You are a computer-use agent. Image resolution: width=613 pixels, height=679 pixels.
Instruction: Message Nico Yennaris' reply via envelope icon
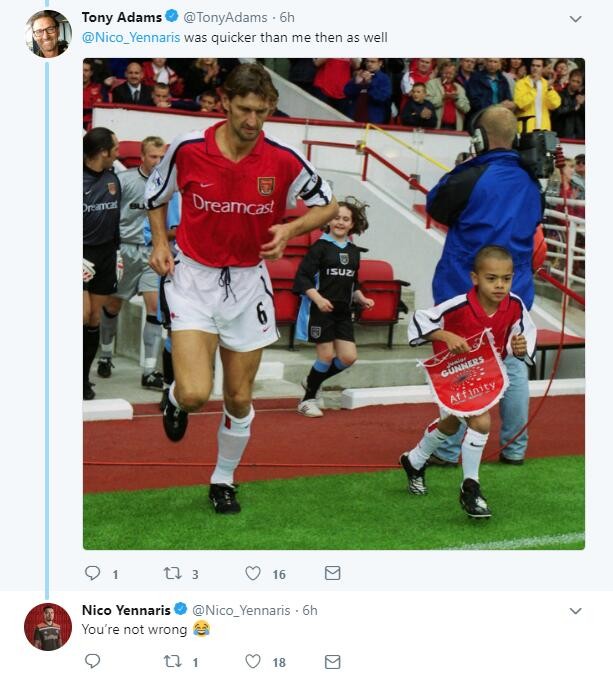[x=333, y=661]
